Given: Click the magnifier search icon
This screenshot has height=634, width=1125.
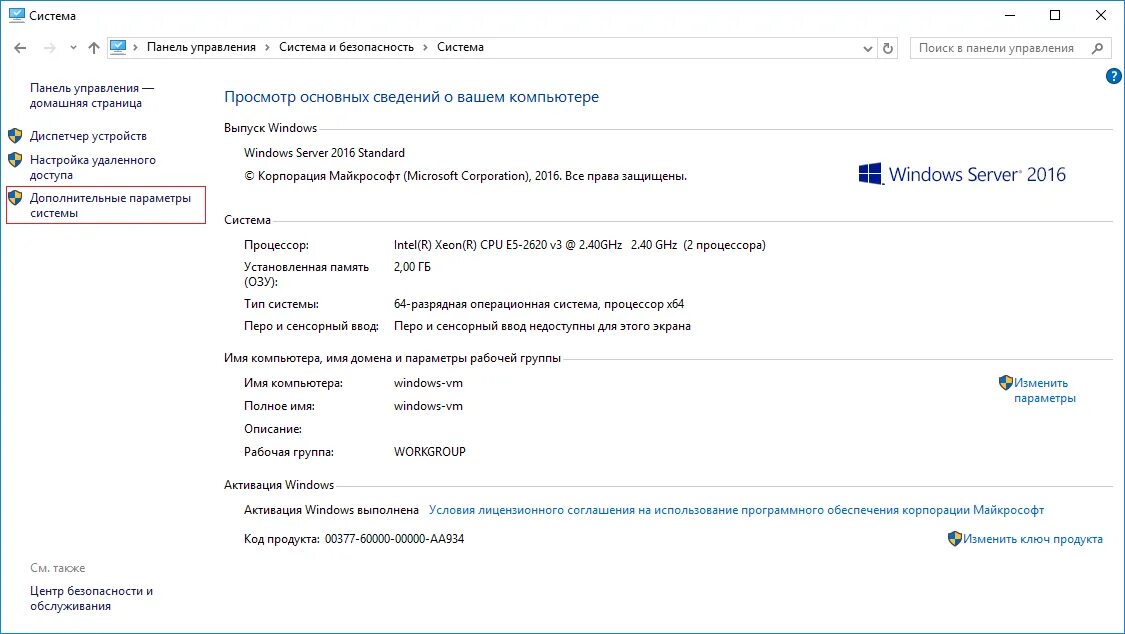Looking at the screenshot, I should [1097, 48].
